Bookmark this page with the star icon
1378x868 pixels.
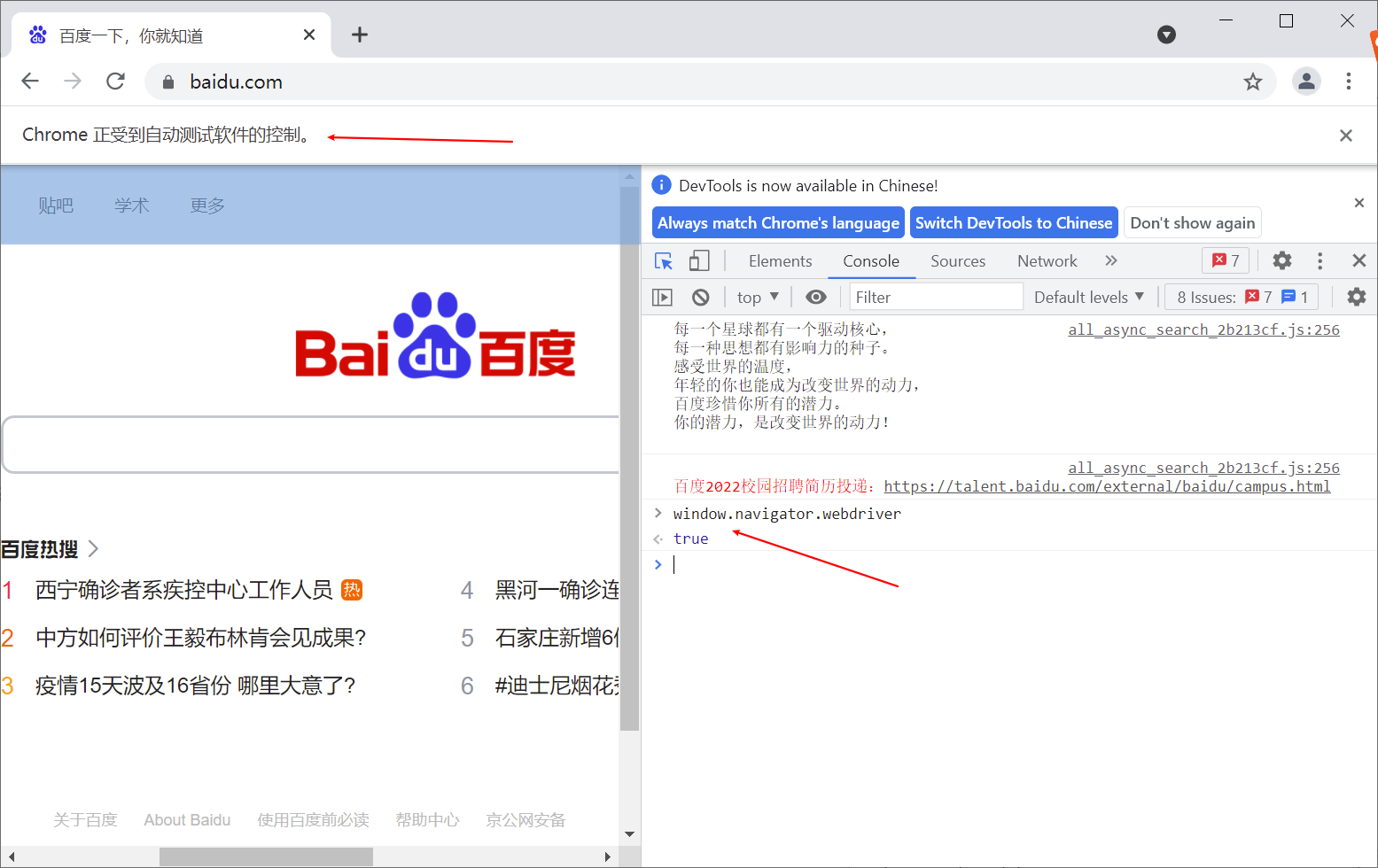tap(1252, 81)
